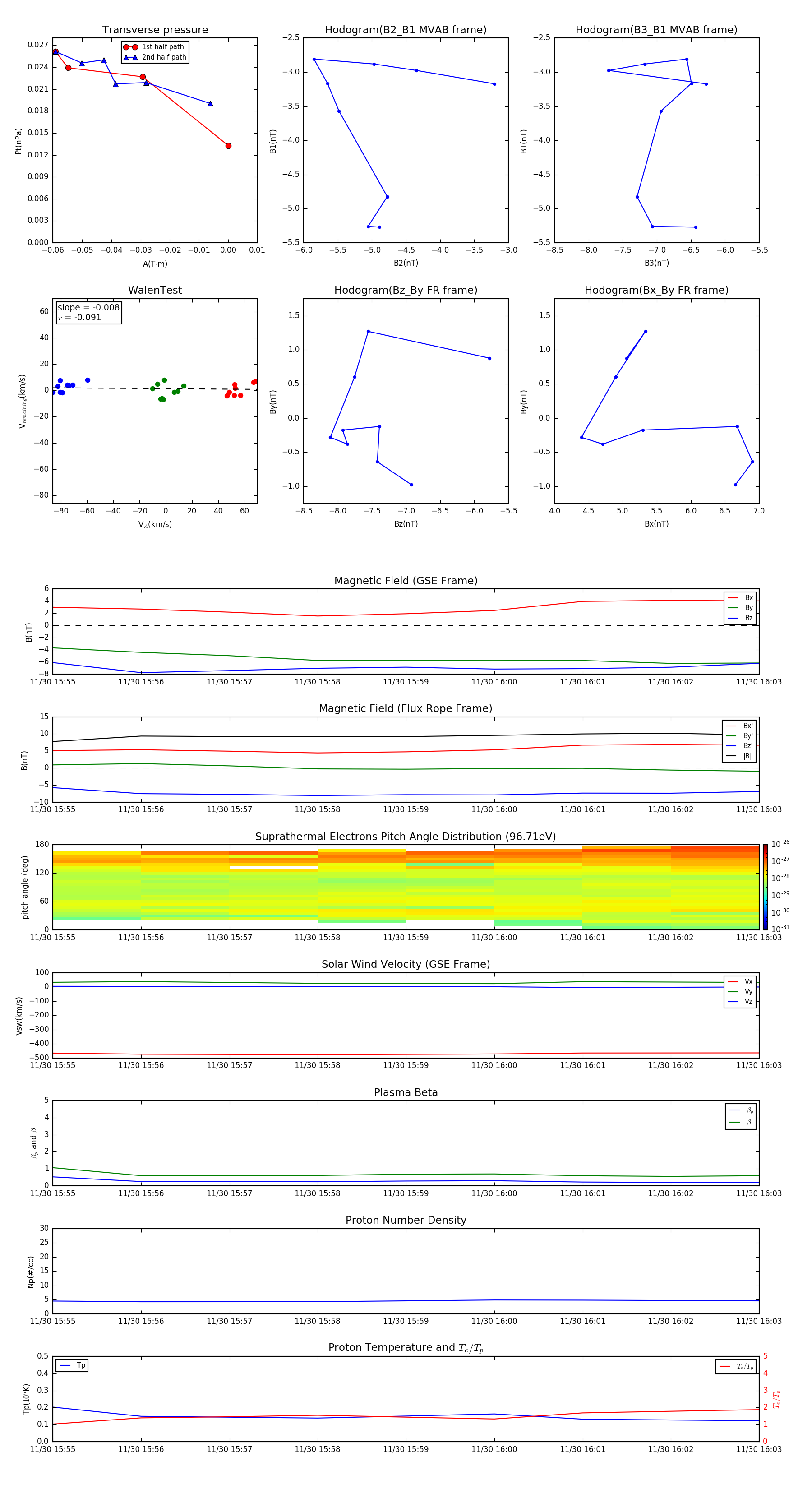This screenshot has width=812, height=1489.
Task: Select the 'Hodogram(B3_B1 MVAB frame)' title
Action: click(x=656, y=29)
